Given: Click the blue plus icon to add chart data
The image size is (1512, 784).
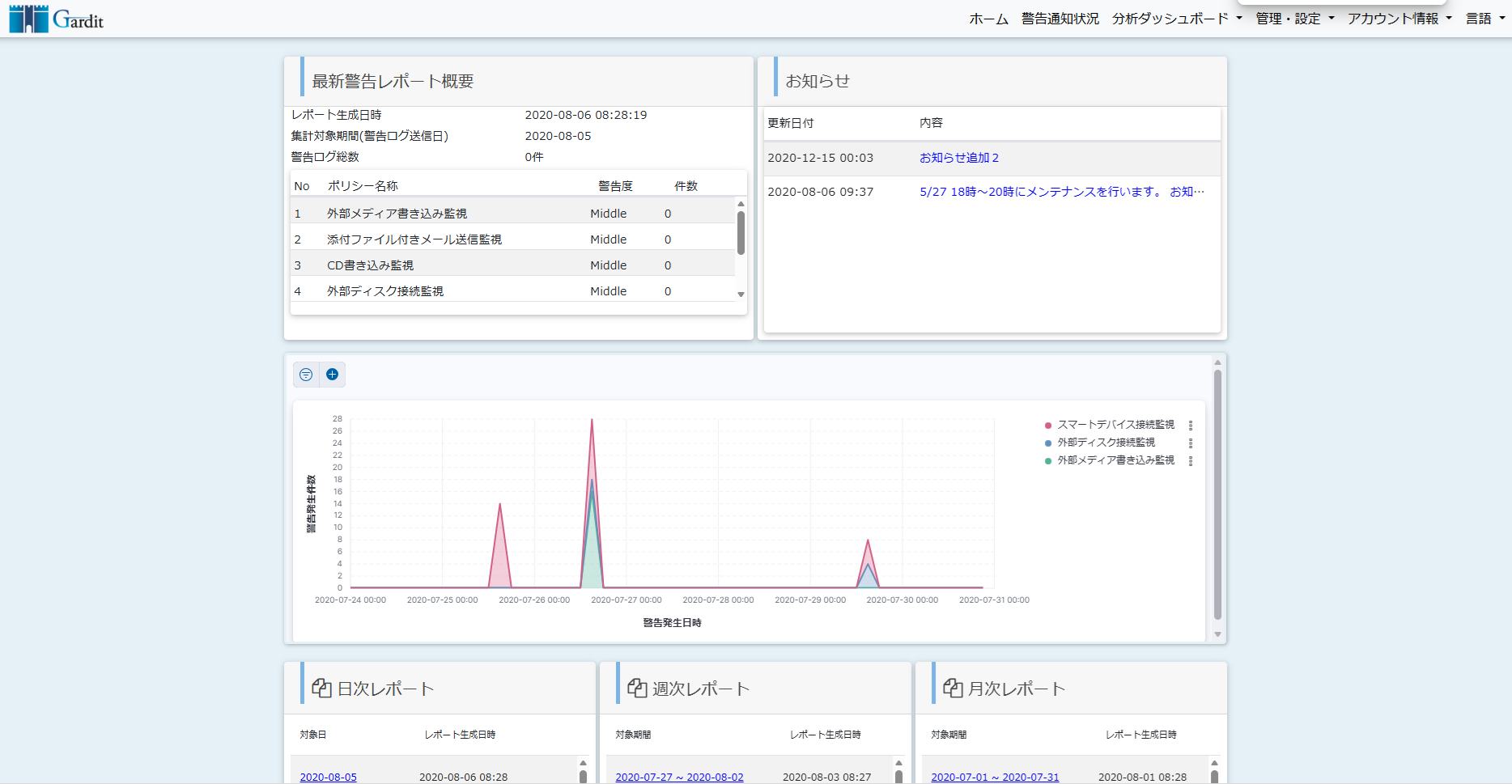Looking at the screenshot, I should pyautogui.click(x=332, y=374).
